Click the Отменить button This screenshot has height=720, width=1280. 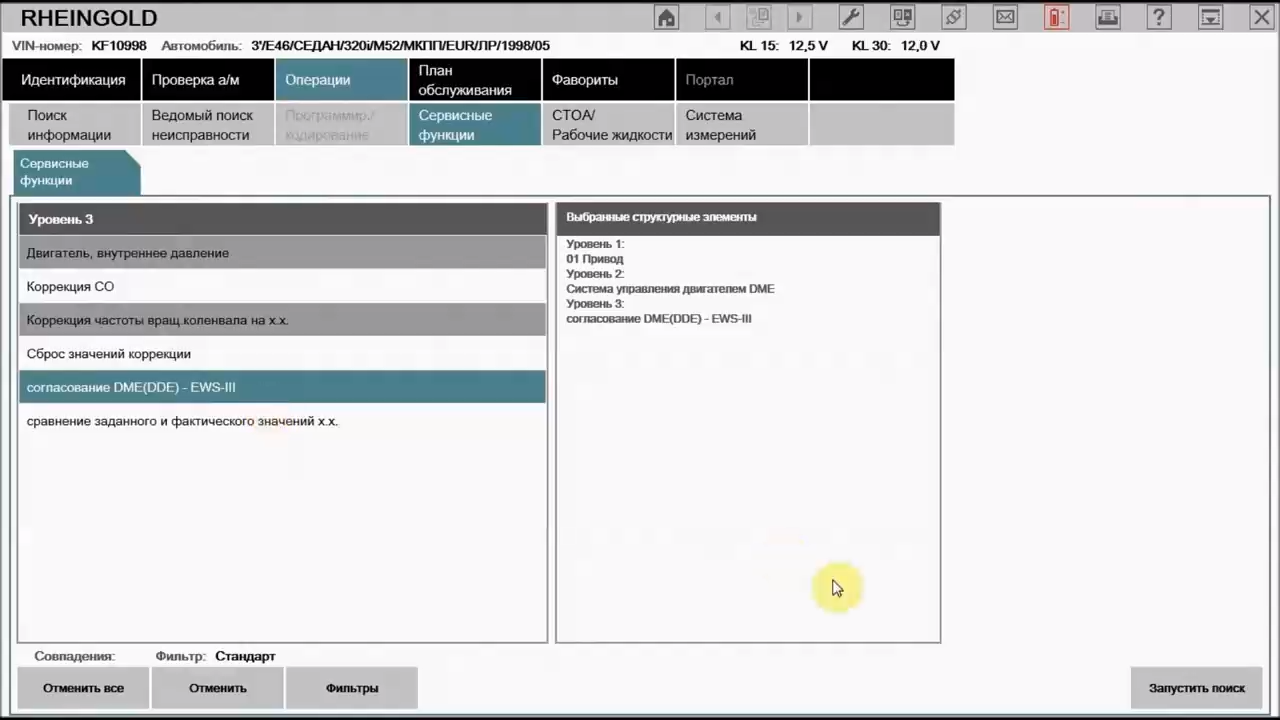click(217, 688)
